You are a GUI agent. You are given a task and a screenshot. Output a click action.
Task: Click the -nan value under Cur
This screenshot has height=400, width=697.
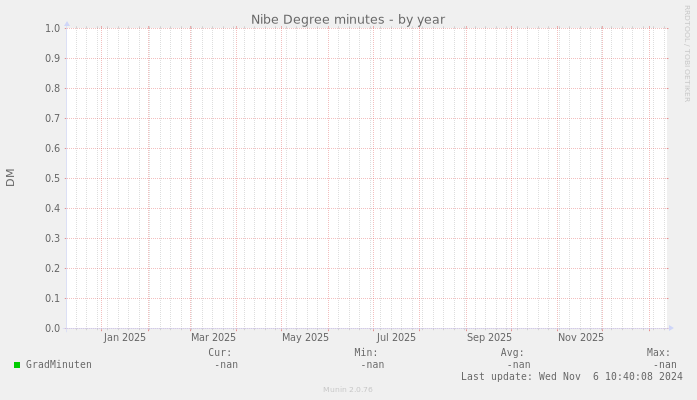[x=226, y=365]
